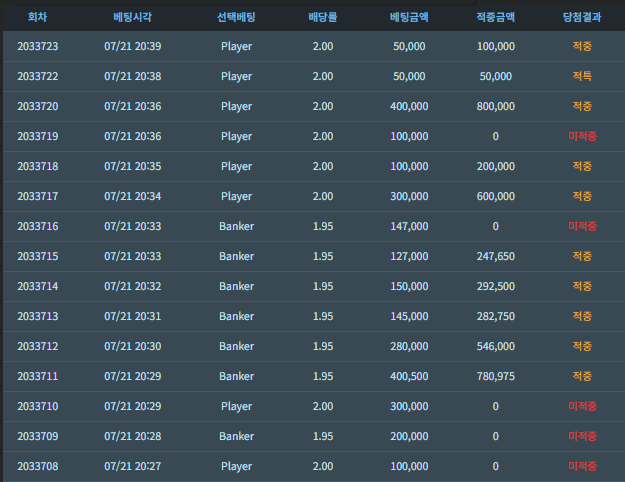Click the 247,650 winning amount

(x=495, y=256)
